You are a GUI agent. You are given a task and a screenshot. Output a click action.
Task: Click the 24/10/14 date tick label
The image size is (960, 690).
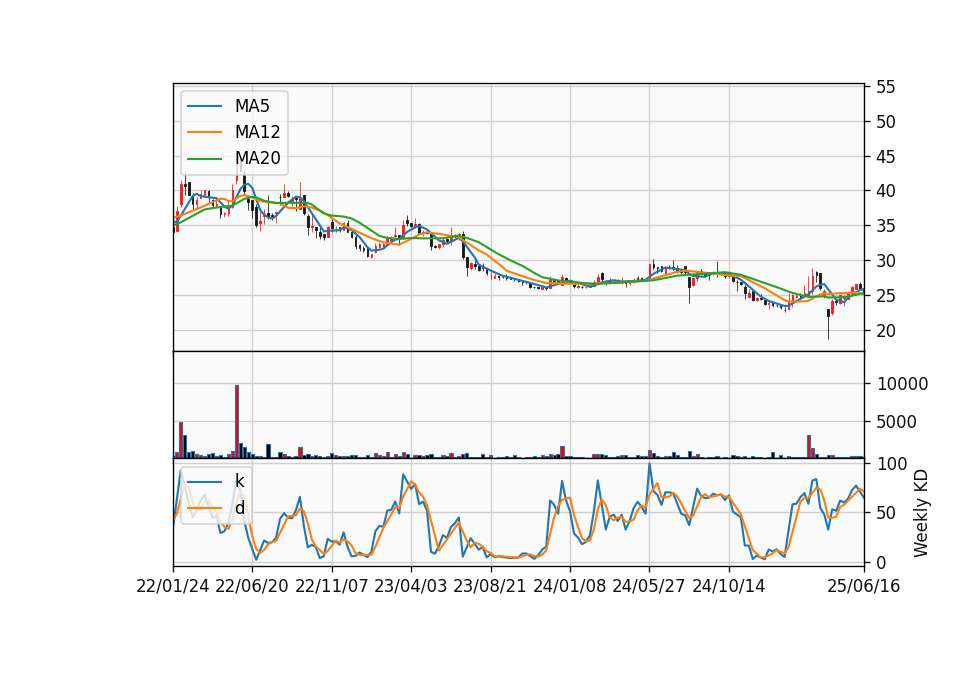pos(729,586)
